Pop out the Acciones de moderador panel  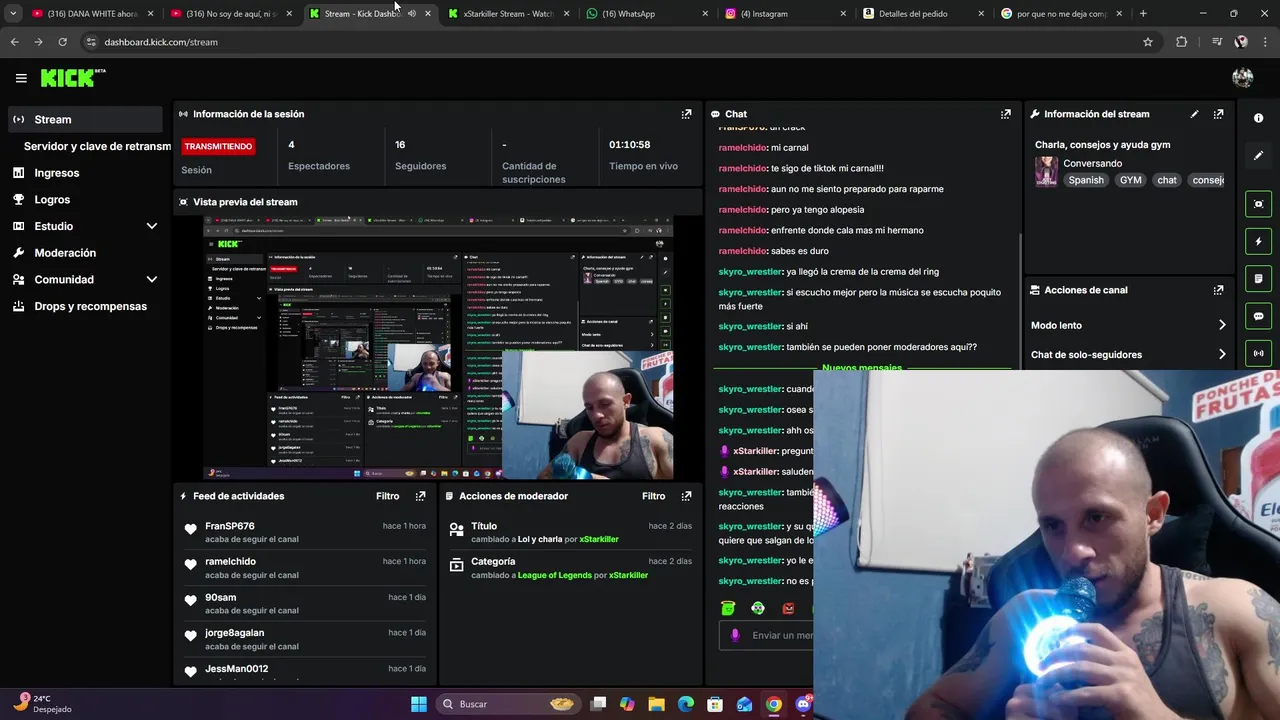point(686,496)
